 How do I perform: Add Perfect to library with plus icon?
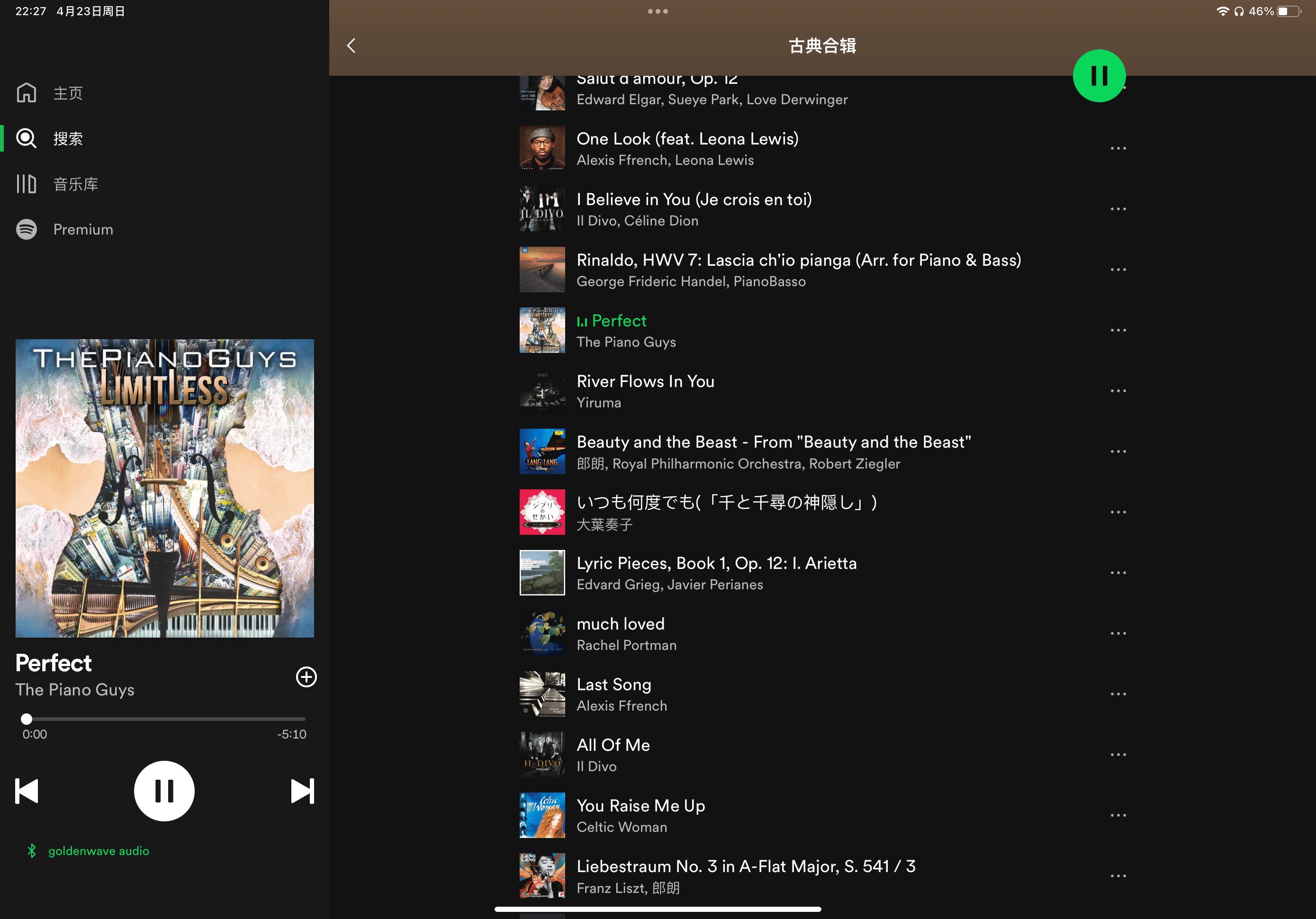click(x=306, y=676)
